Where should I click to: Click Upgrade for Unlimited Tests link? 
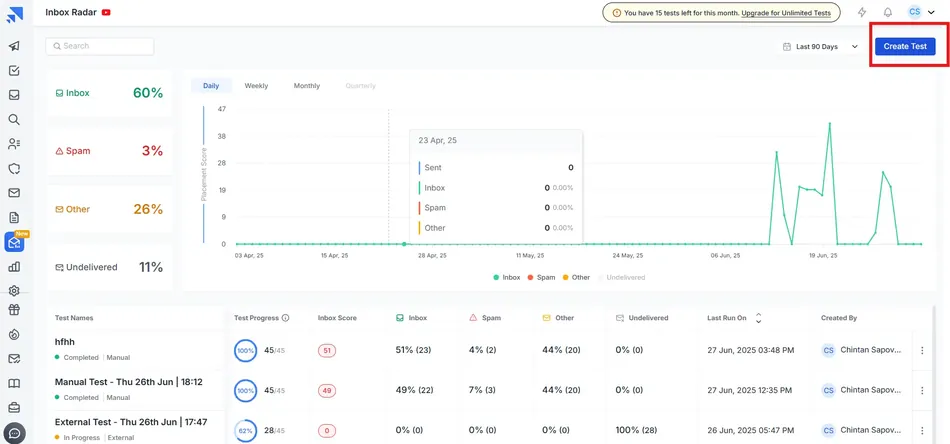pos(786,12)
